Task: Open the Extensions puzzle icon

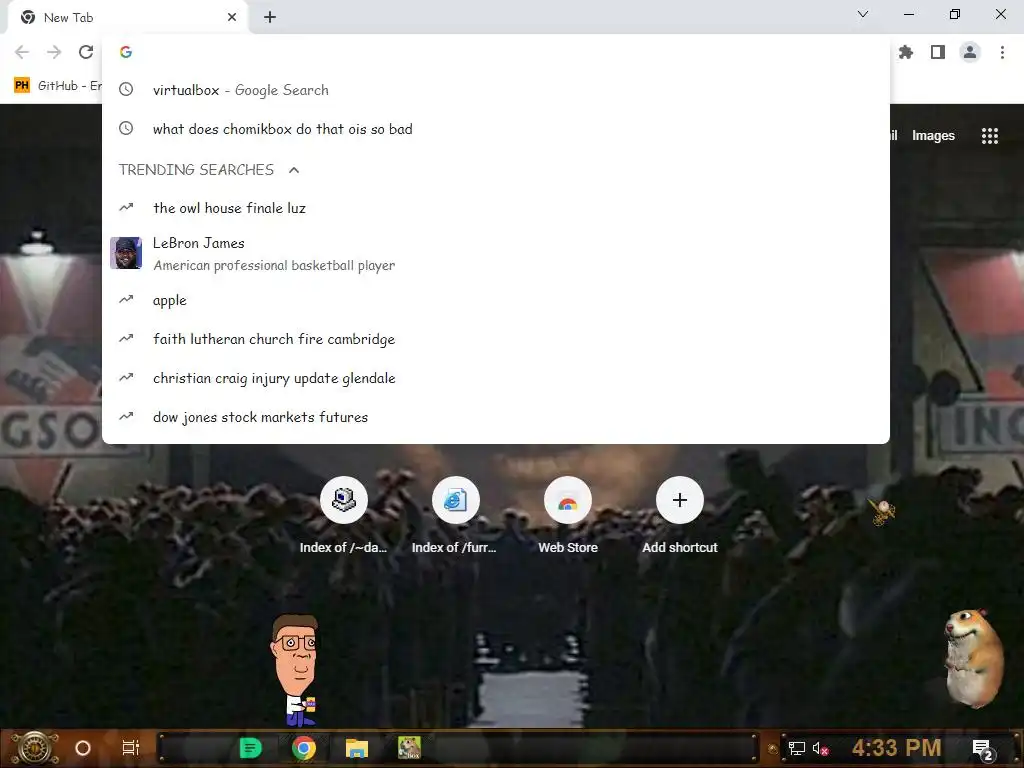Action: [906, 52]
